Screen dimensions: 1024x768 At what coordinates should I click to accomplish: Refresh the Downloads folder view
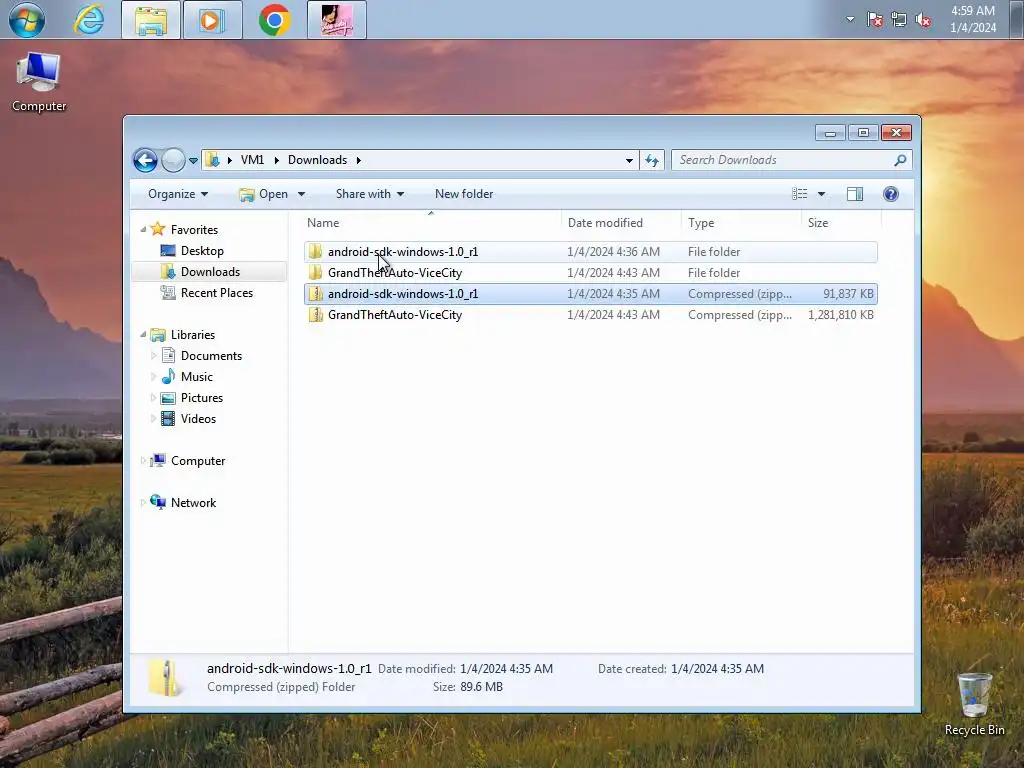pos(652,160)
